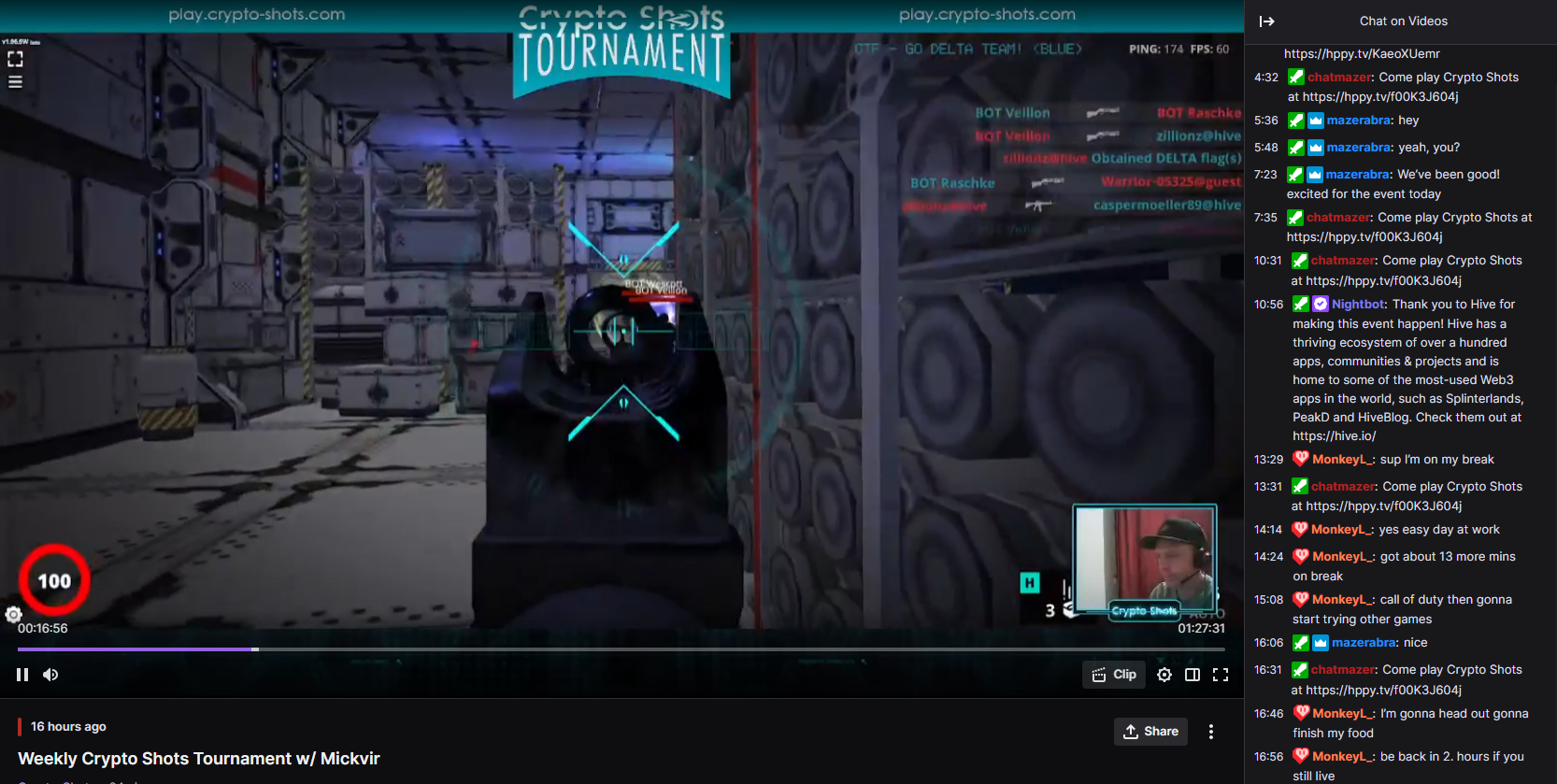This screenshot has height=784, width=1557.
Task: Click MonkeyL_'s heart badge at 15:08
Action: (1300, 599)
